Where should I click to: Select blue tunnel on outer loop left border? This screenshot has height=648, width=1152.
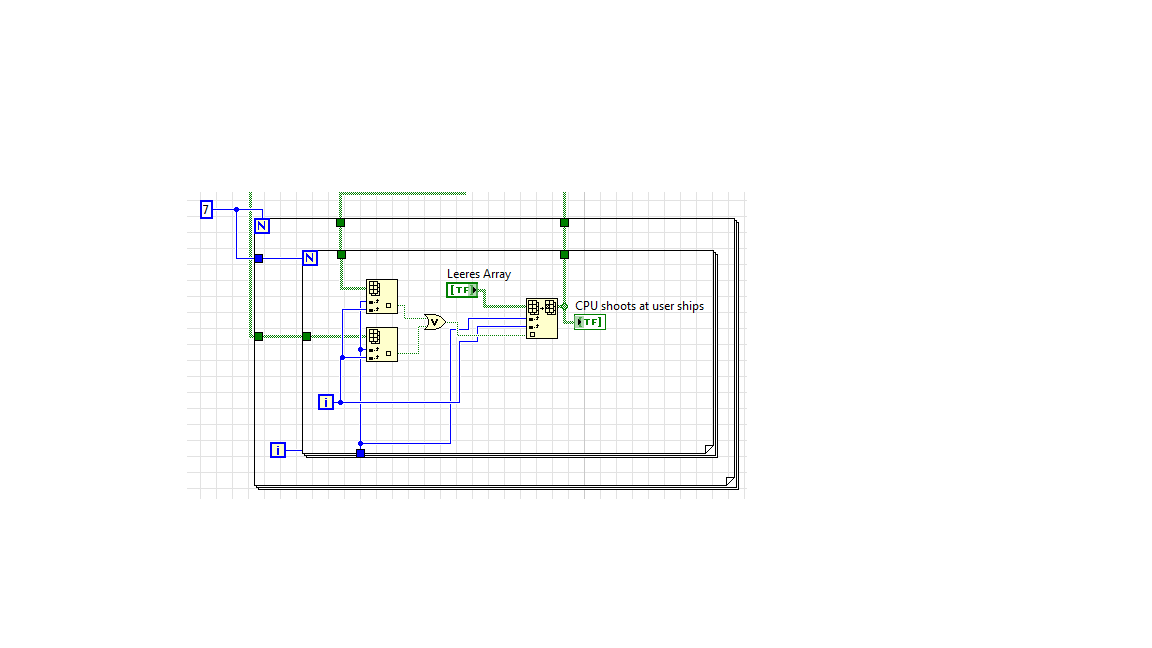(x=259, y=259)
